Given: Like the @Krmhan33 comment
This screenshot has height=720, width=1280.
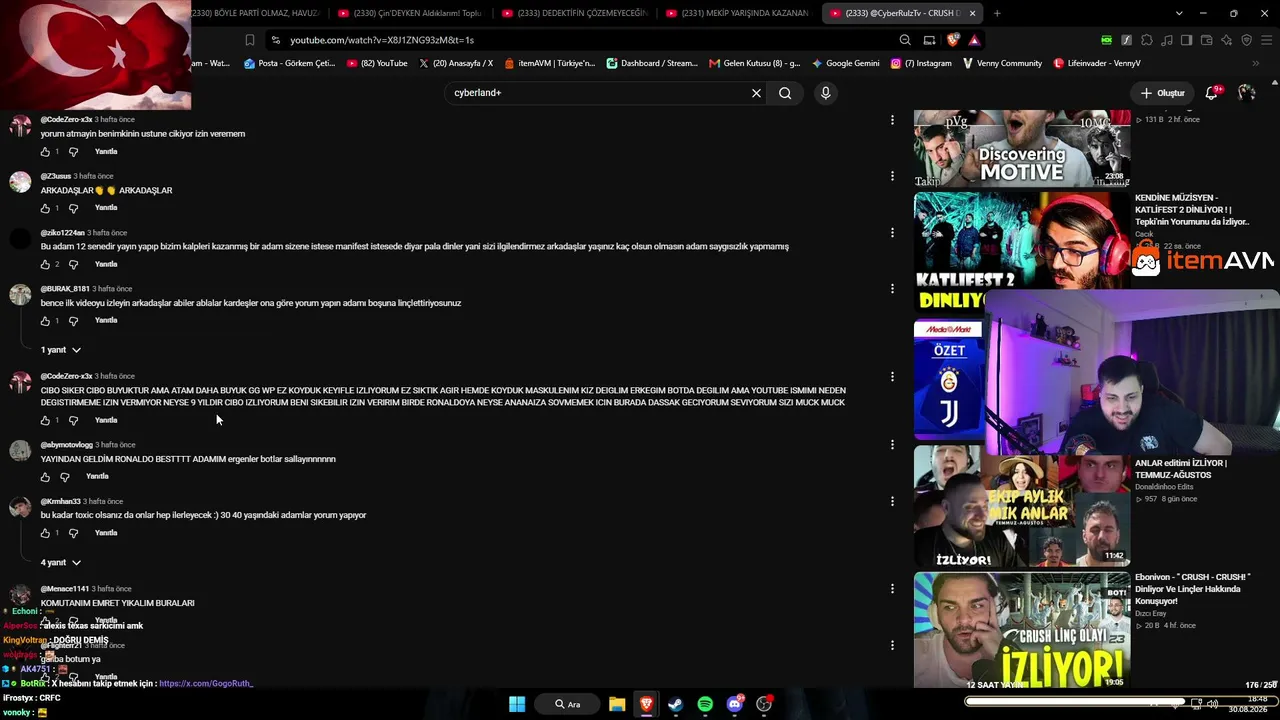Looking at the screenshot, I should pyautogui.click(x=45, y=533).
